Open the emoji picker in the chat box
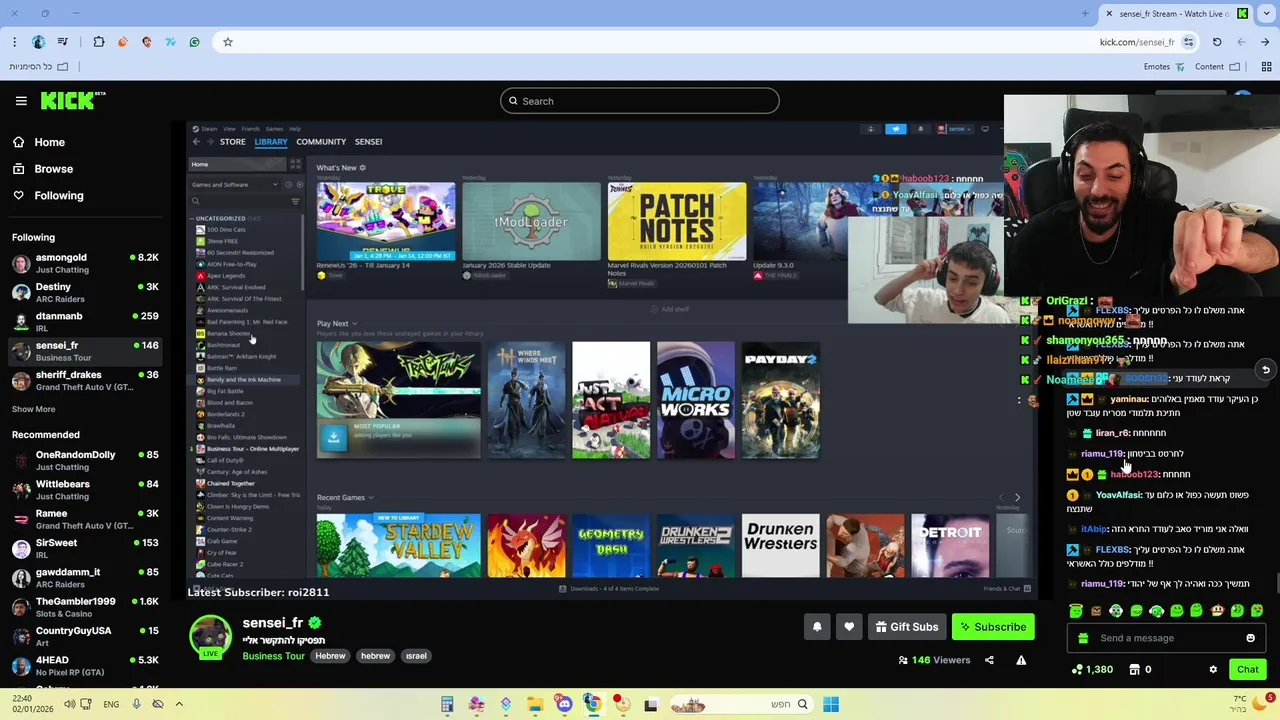This screenshot has width=1280, height=720. [1250, 638]
